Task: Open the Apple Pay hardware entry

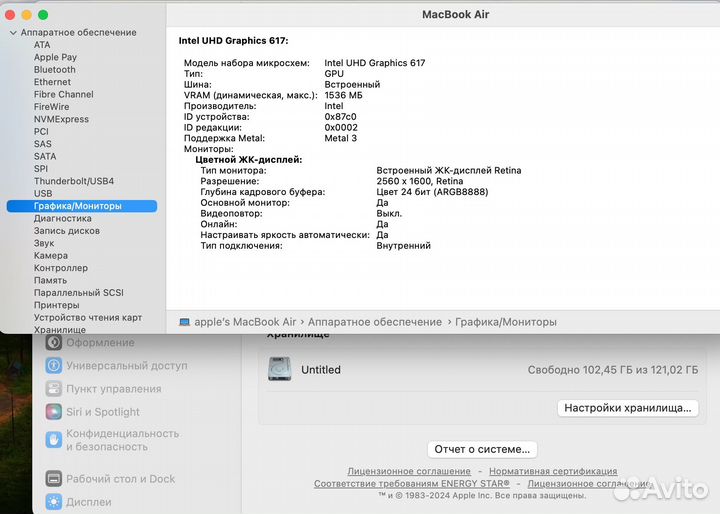Action: click(x=55, y=57)
